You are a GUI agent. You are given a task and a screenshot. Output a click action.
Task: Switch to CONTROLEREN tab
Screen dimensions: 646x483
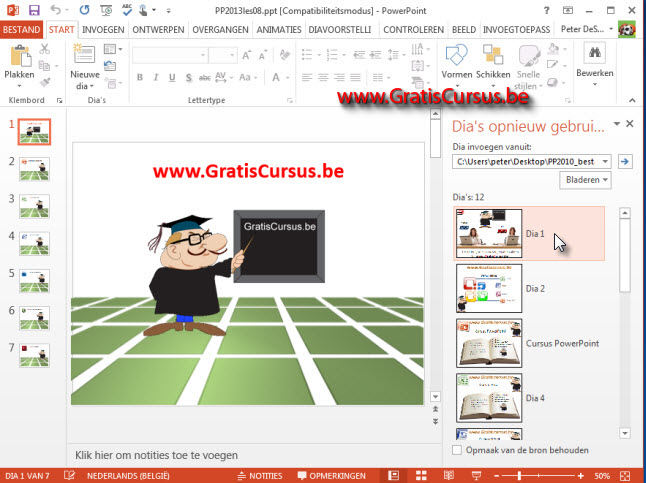[x=413, y=30]
